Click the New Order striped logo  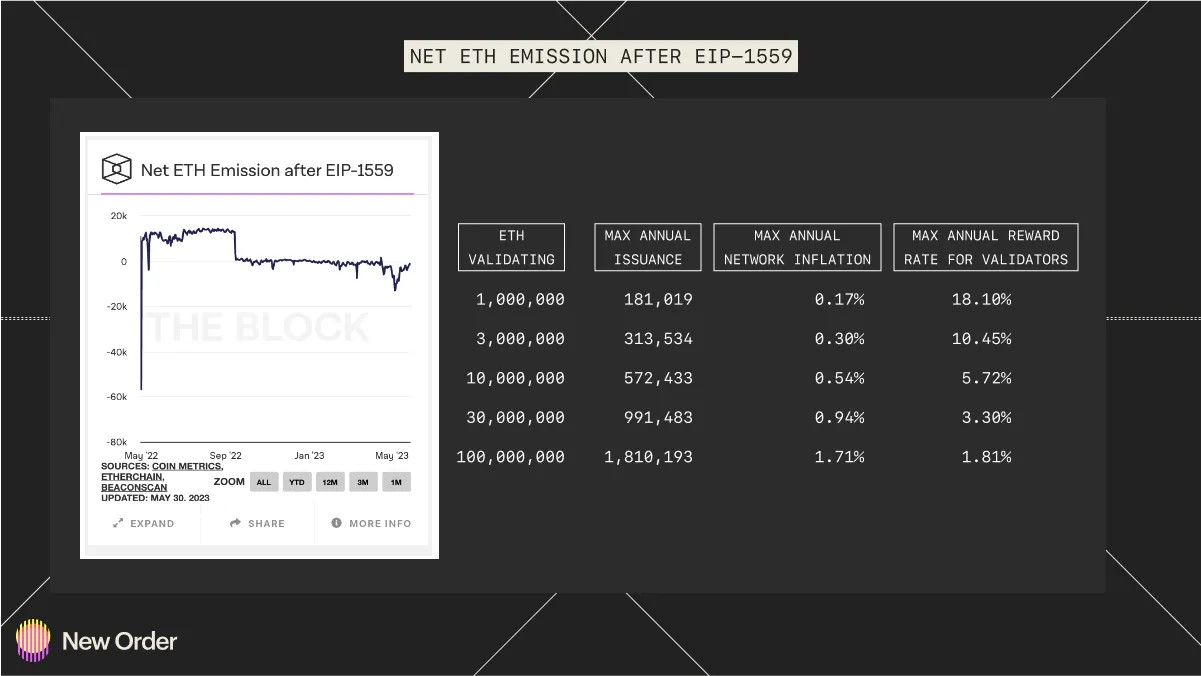point(33,641)
